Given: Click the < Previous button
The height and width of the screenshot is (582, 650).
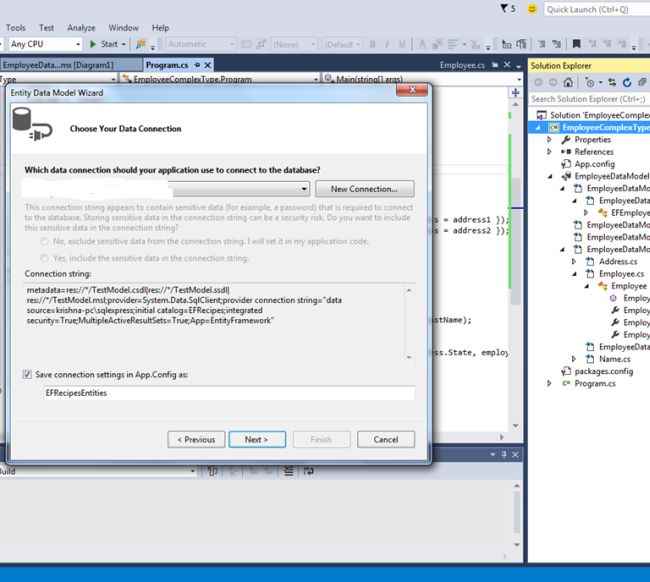Looking at the screenshot, I should click(196, 439).
